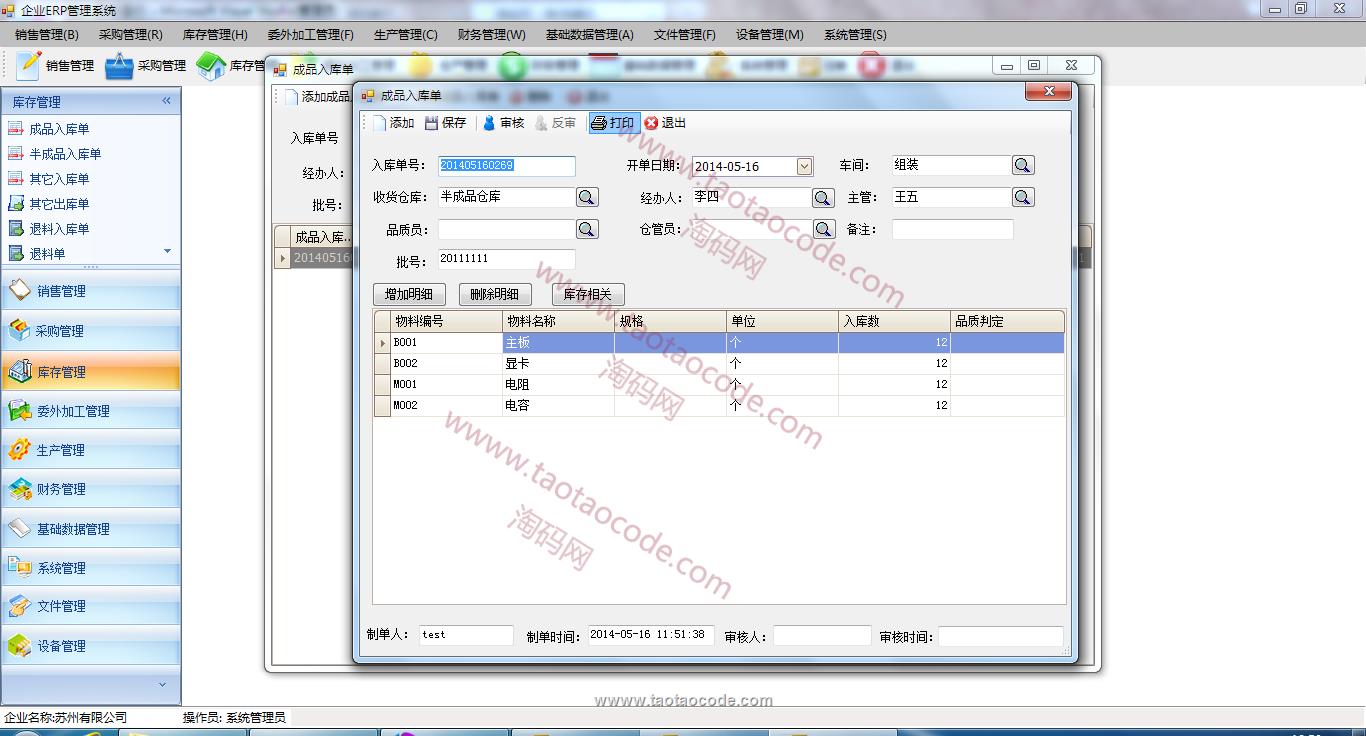
Task: Open the 经办人 handler lookup magnifier
Action: point(822,197)
